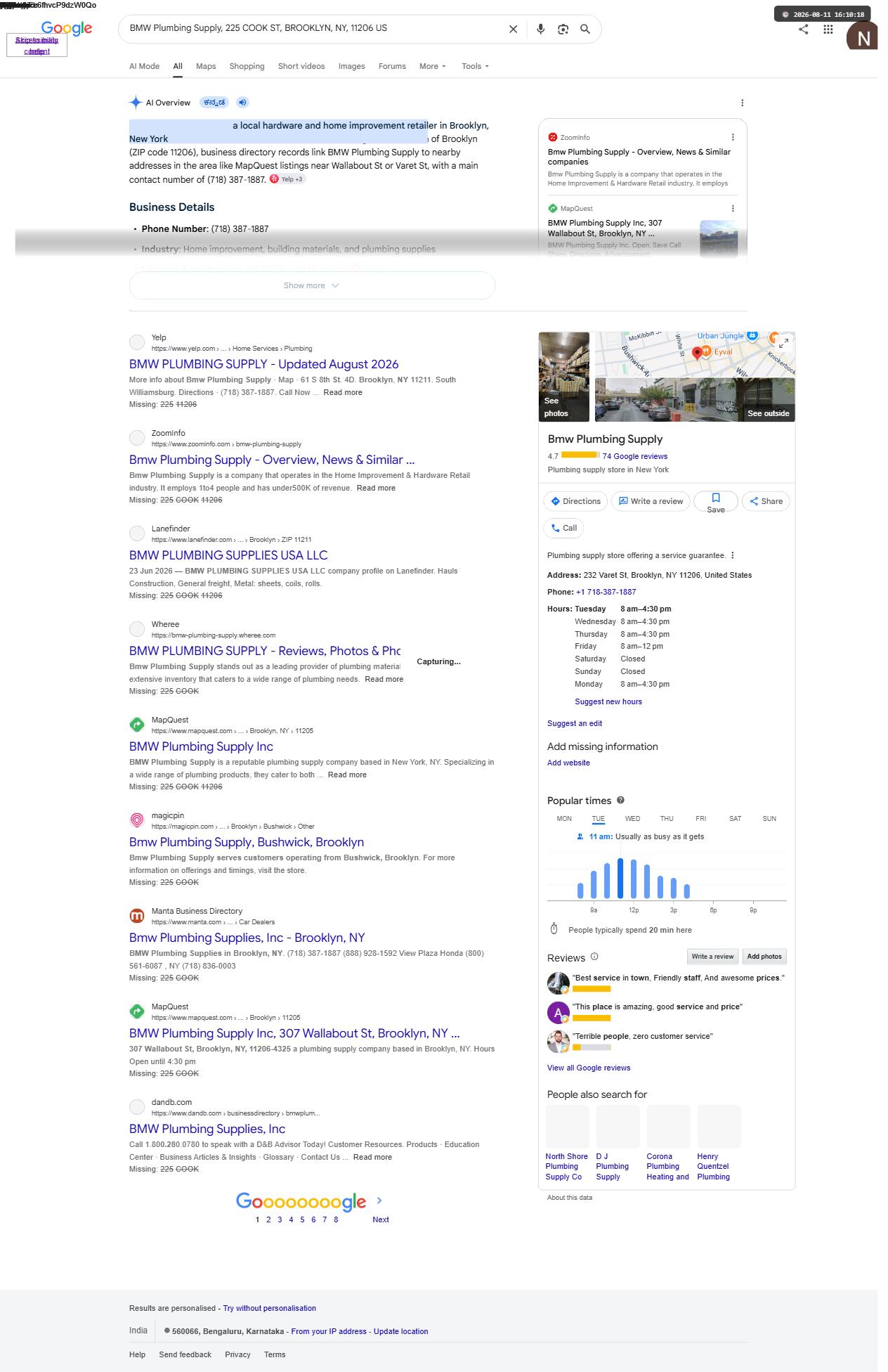Switch AI Overview language to Kannada
The image size is (888, 1372).
214,103
